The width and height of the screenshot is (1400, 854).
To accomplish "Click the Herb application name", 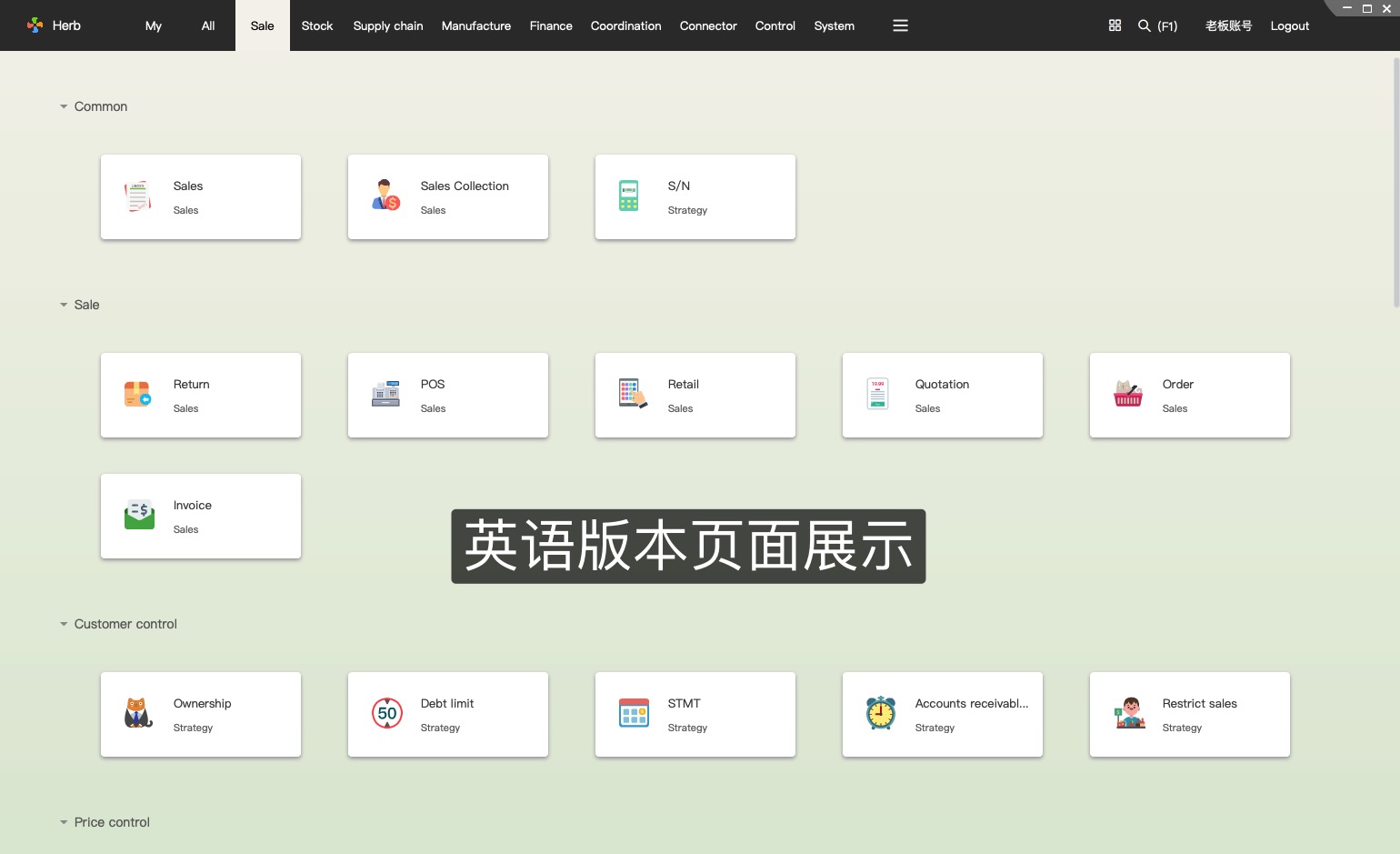I will (66, 25).
